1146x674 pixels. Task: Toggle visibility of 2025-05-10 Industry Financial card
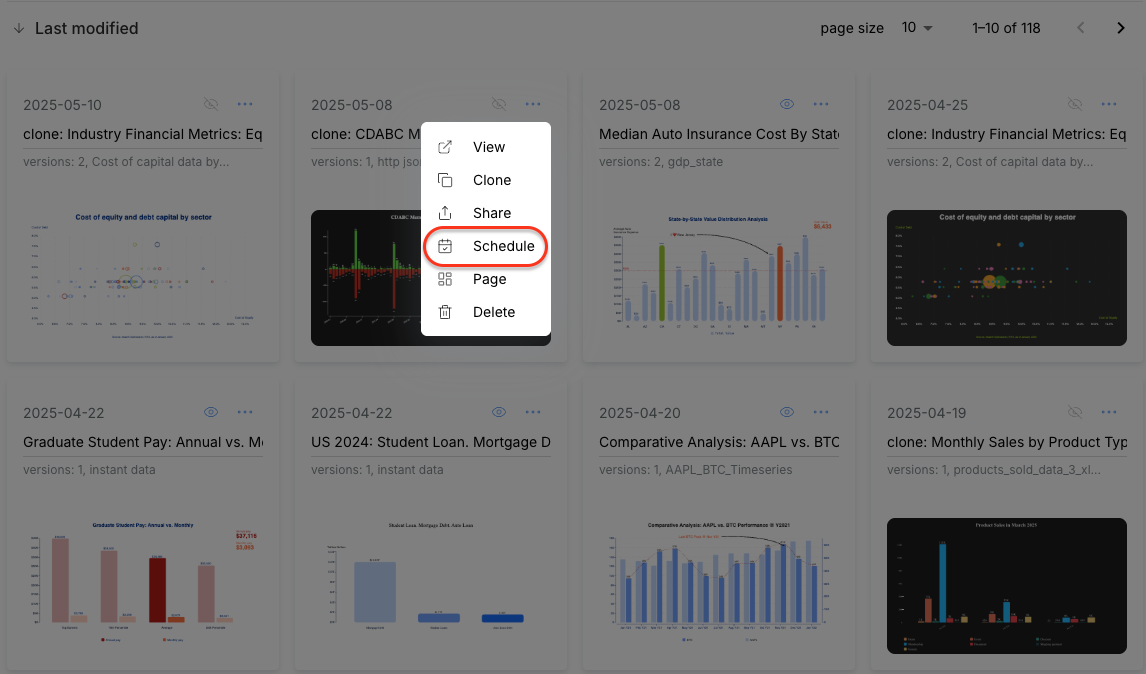[210, 105]
